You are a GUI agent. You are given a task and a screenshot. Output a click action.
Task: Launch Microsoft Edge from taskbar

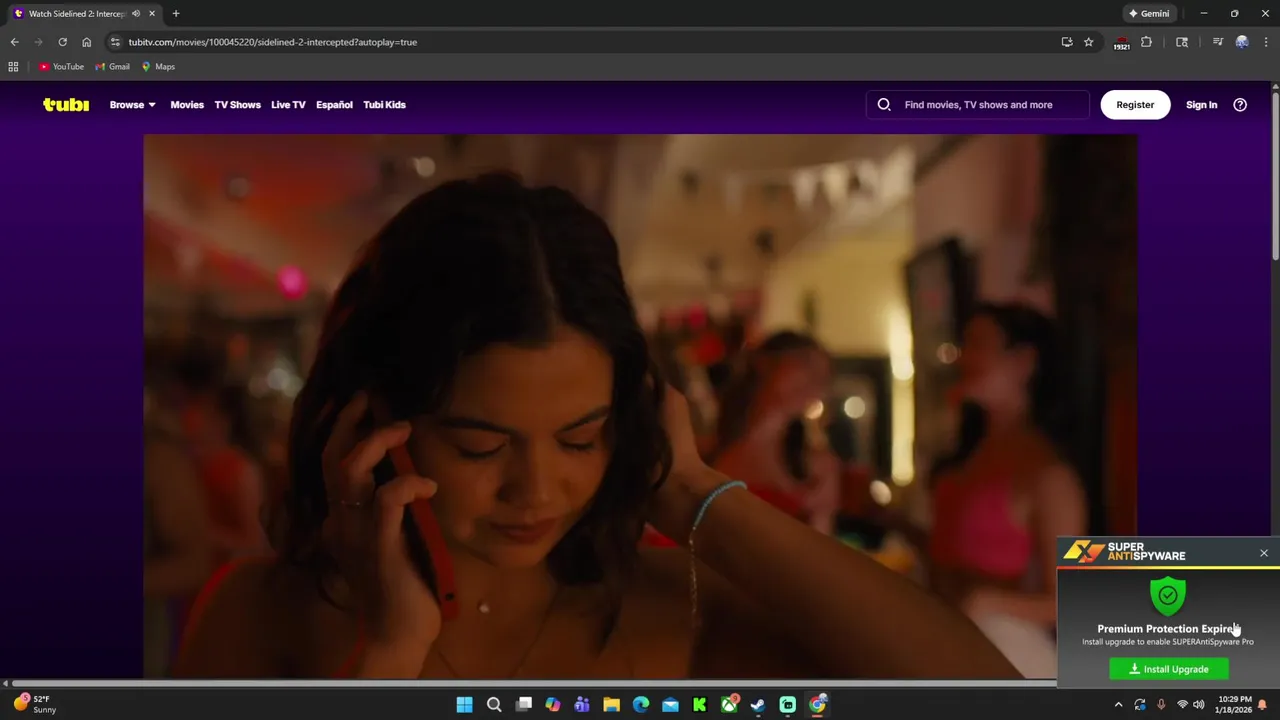pyautogui.click(x=641, y=705)
